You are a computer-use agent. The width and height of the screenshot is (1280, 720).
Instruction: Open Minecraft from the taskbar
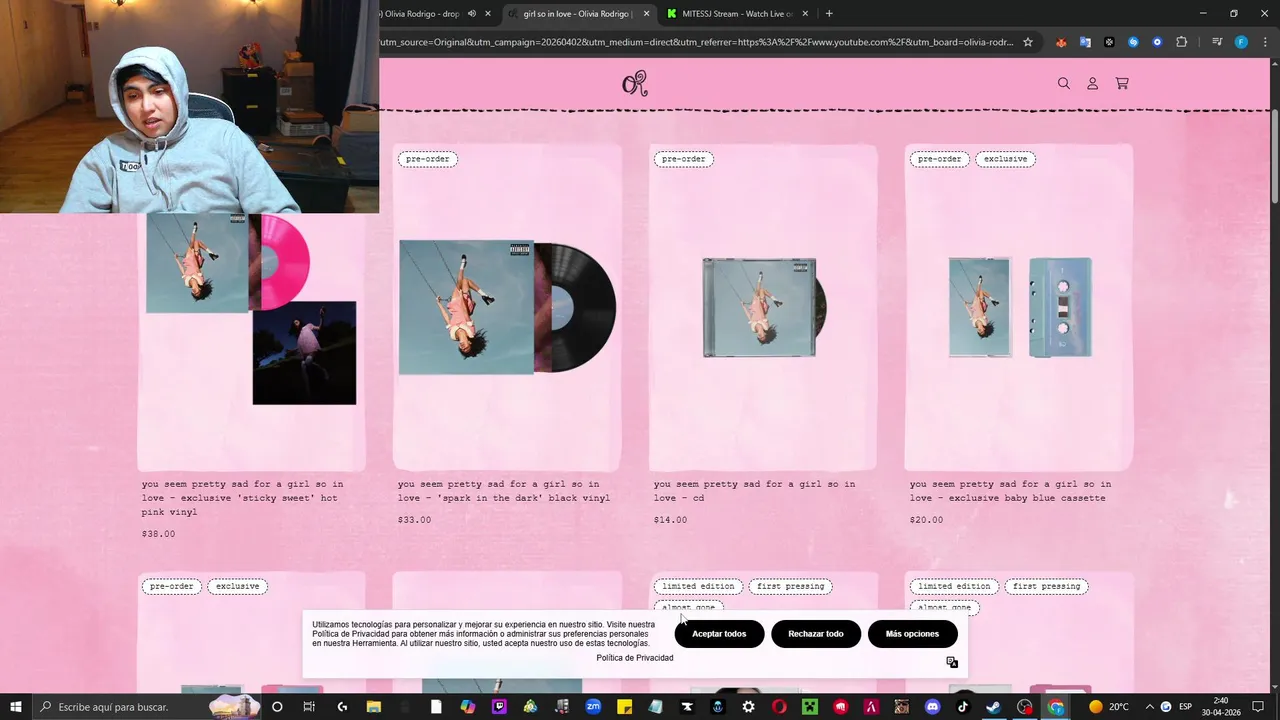point(810,707)
